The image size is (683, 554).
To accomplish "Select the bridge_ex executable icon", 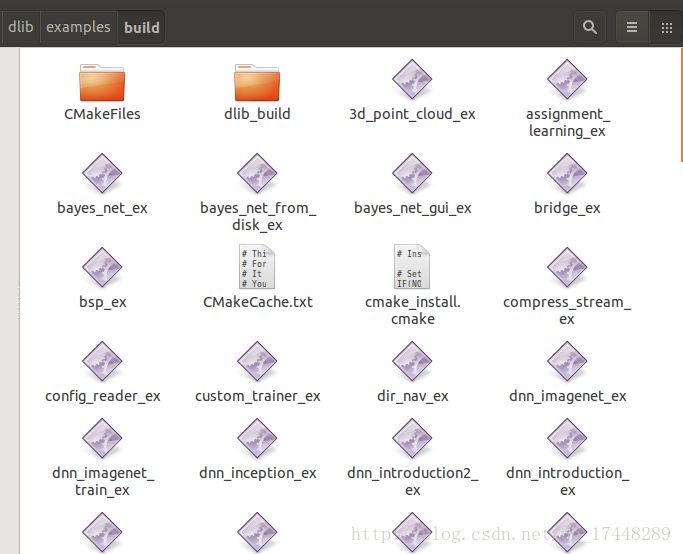I will click(567, 176).
